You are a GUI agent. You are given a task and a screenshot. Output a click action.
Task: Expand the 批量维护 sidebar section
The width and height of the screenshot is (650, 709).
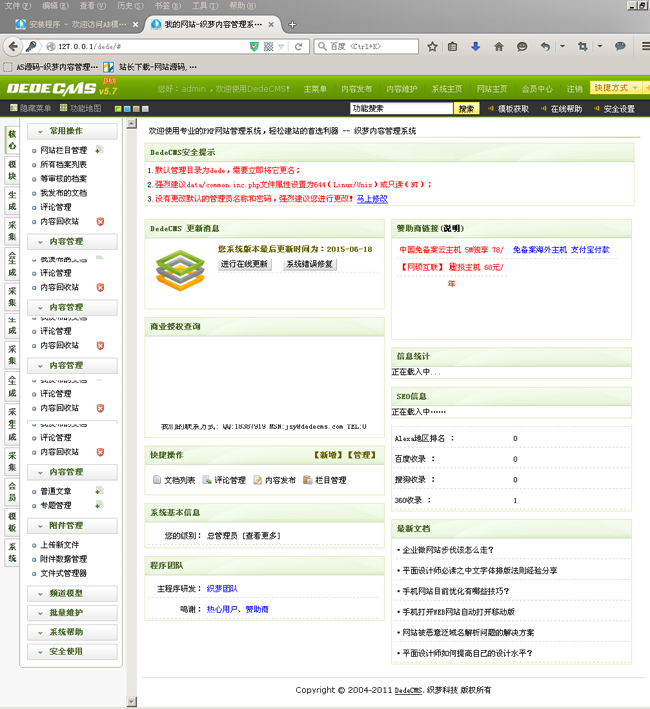(x=66, y=612)
